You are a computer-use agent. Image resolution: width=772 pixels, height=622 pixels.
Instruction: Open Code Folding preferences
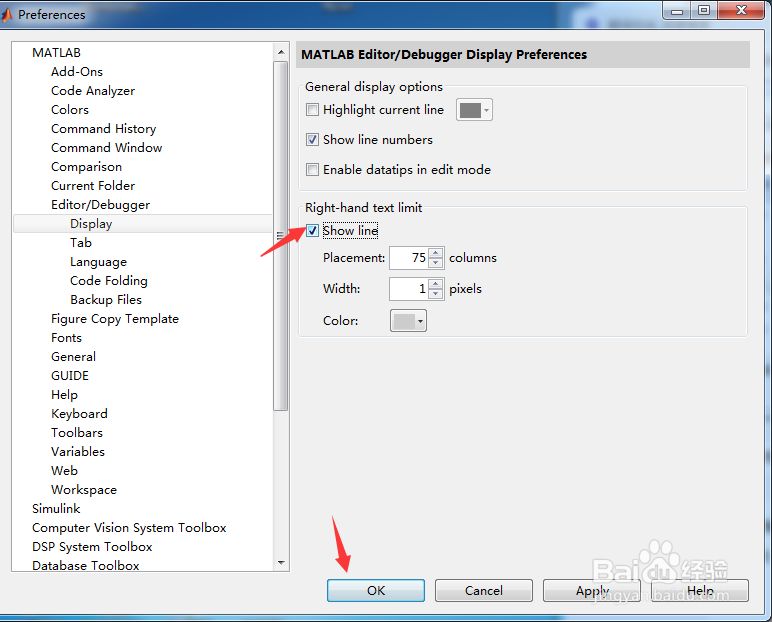109,281
